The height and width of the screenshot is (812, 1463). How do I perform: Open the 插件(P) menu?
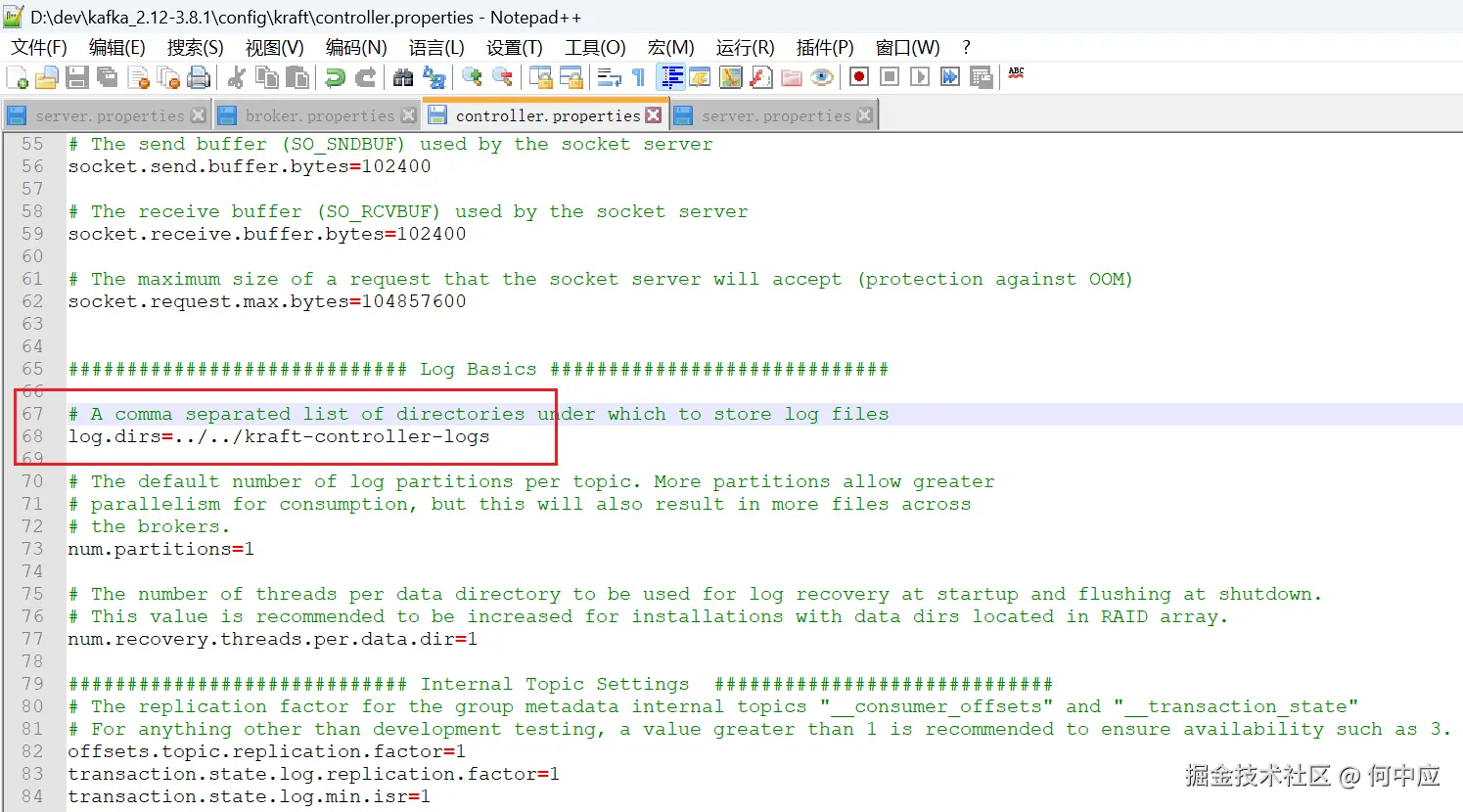824,47
